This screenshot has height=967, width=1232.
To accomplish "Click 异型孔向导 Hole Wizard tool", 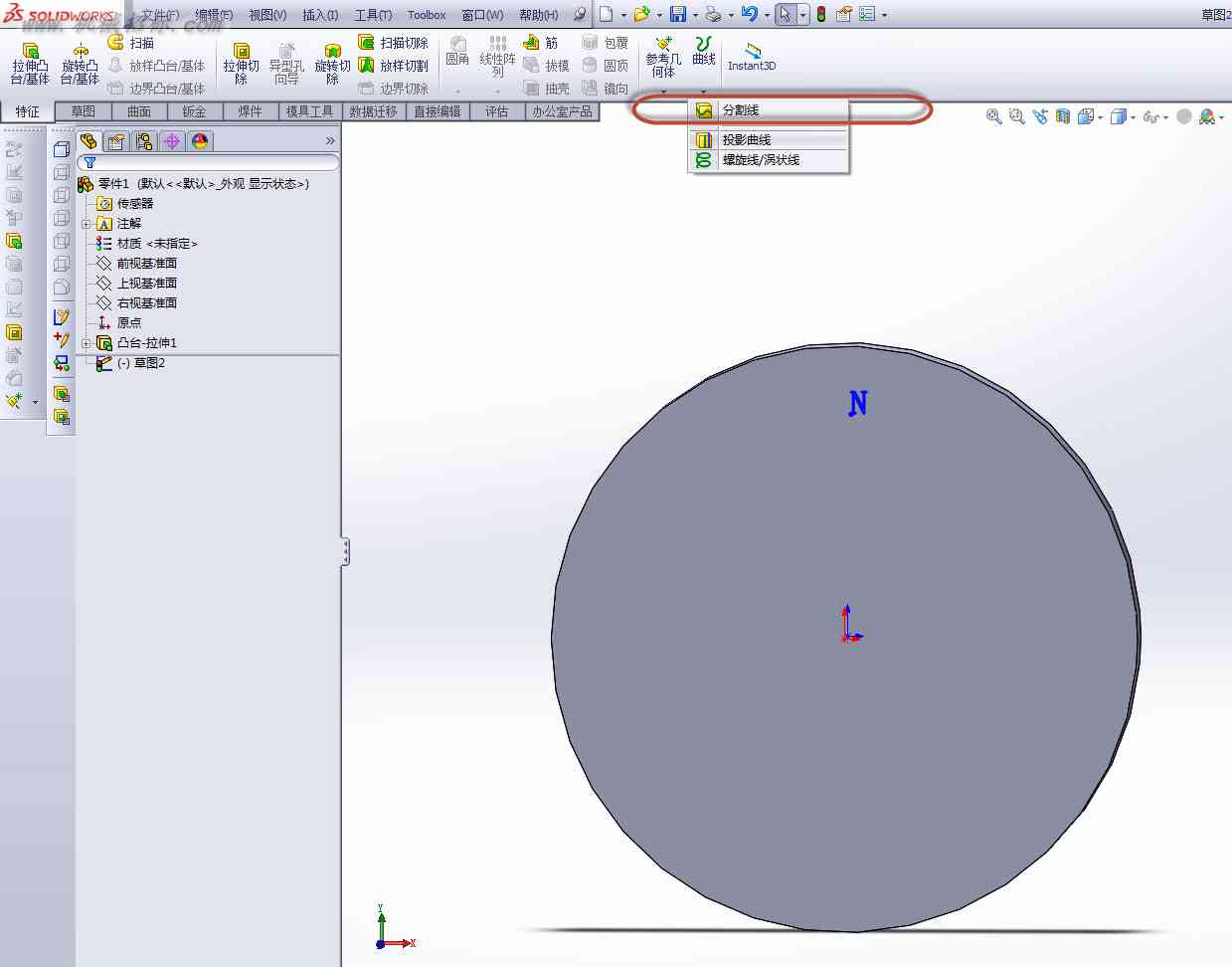I will [286, 64].
